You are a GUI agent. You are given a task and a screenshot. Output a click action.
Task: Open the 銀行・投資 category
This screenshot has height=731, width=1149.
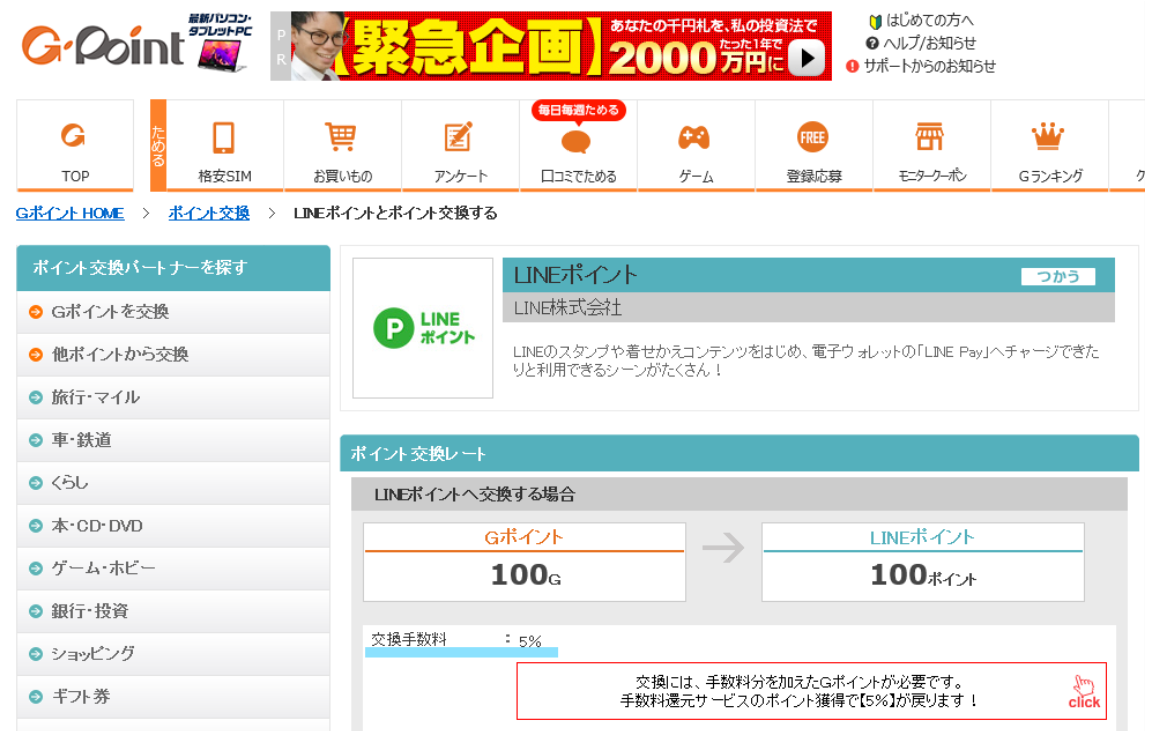tap(174, 612)
